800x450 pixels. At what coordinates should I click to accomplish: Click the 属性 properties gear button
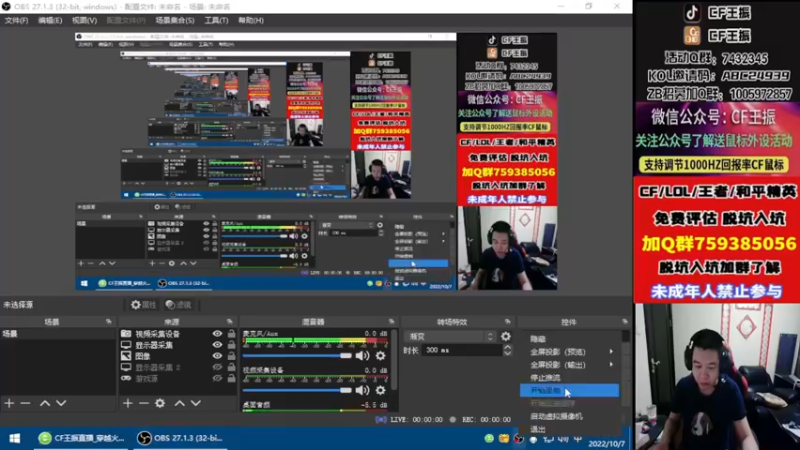point(143,305)
